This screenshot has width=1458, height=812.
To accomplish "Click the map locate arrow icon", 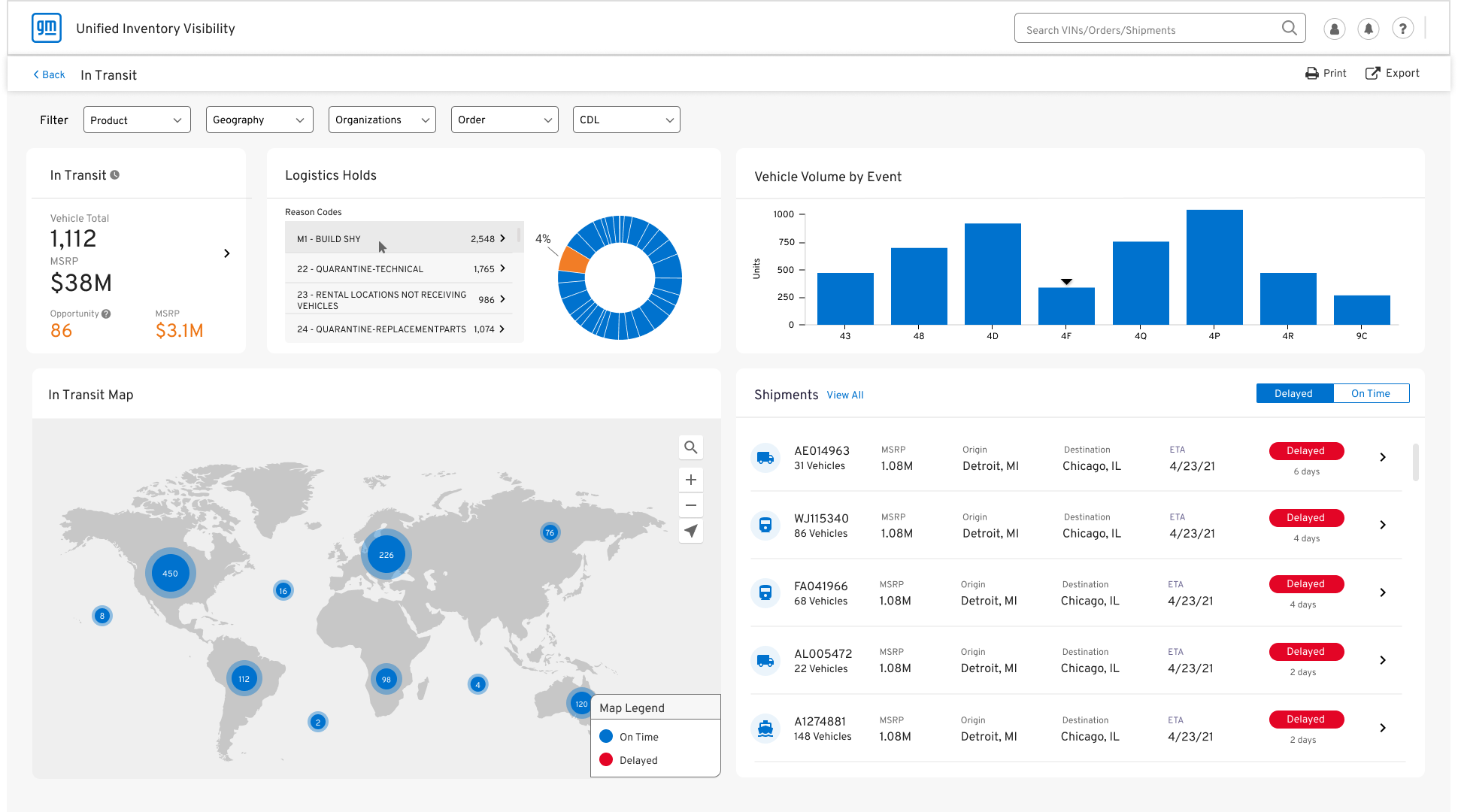I will pyautogui.click(x=690, y=531).
